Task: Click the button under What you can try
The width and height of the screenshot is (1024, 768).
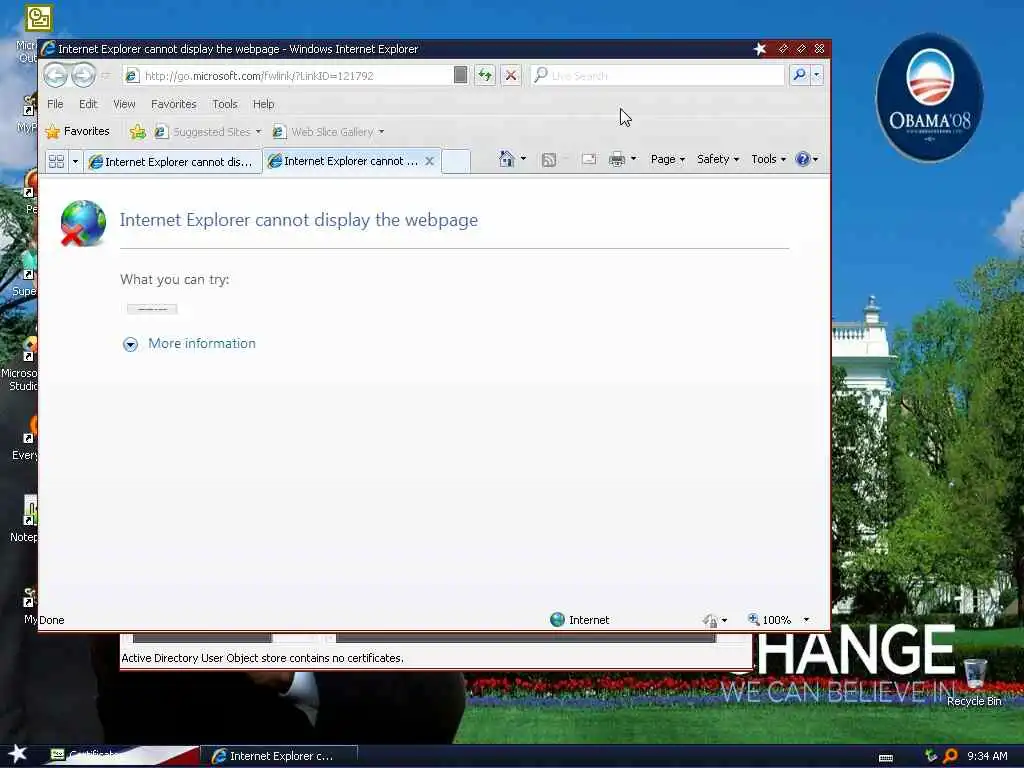Action: [x=152, y=309]
